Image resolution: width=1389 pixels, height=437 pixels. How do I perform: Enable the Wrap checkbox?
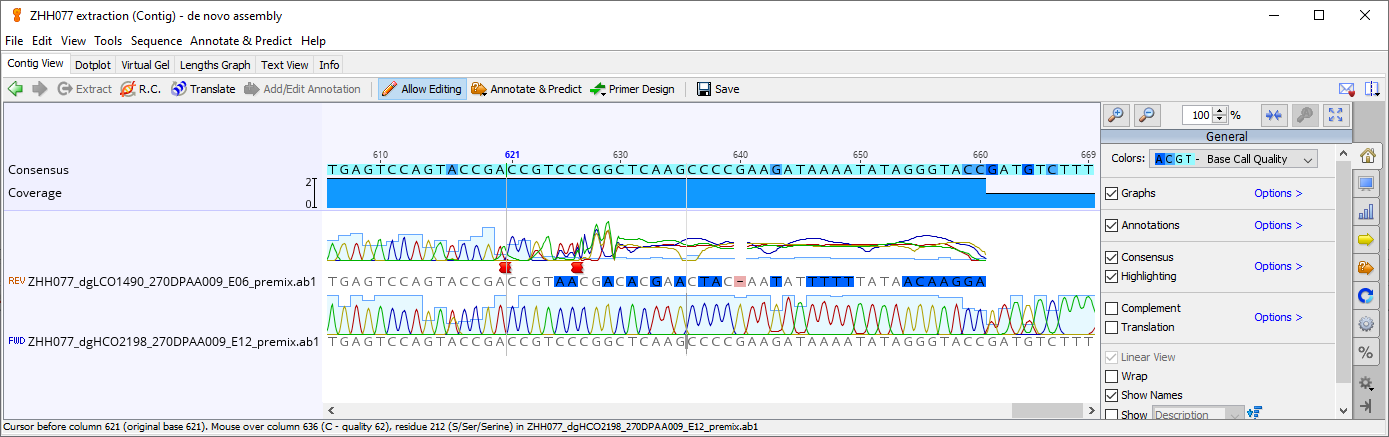tap(1111, 376)
